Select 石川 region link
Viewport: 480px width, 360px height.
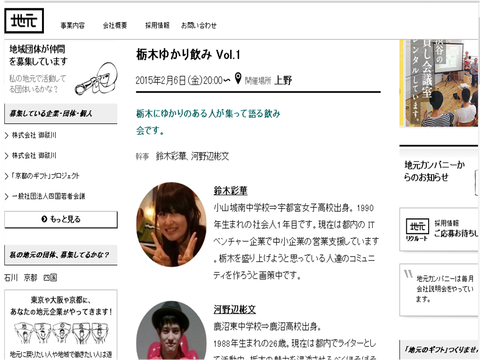pos(11,277)
